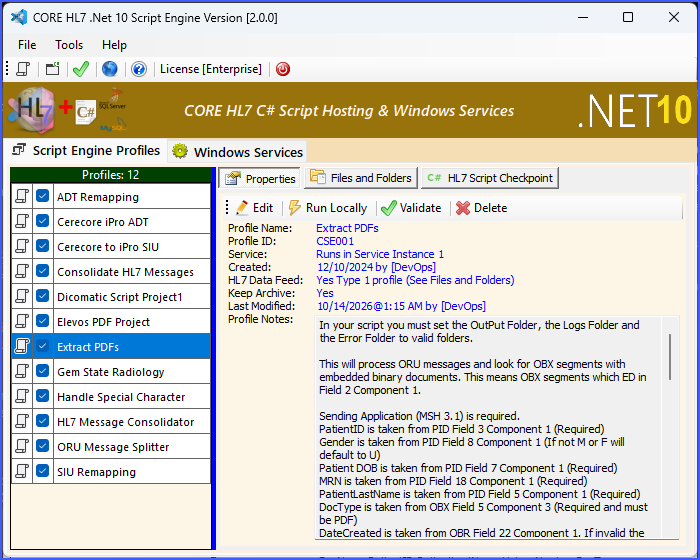
Task: Select the Dicomatic Script Project1 profile name
Action: pyautogui.click(x=120, y=297)
